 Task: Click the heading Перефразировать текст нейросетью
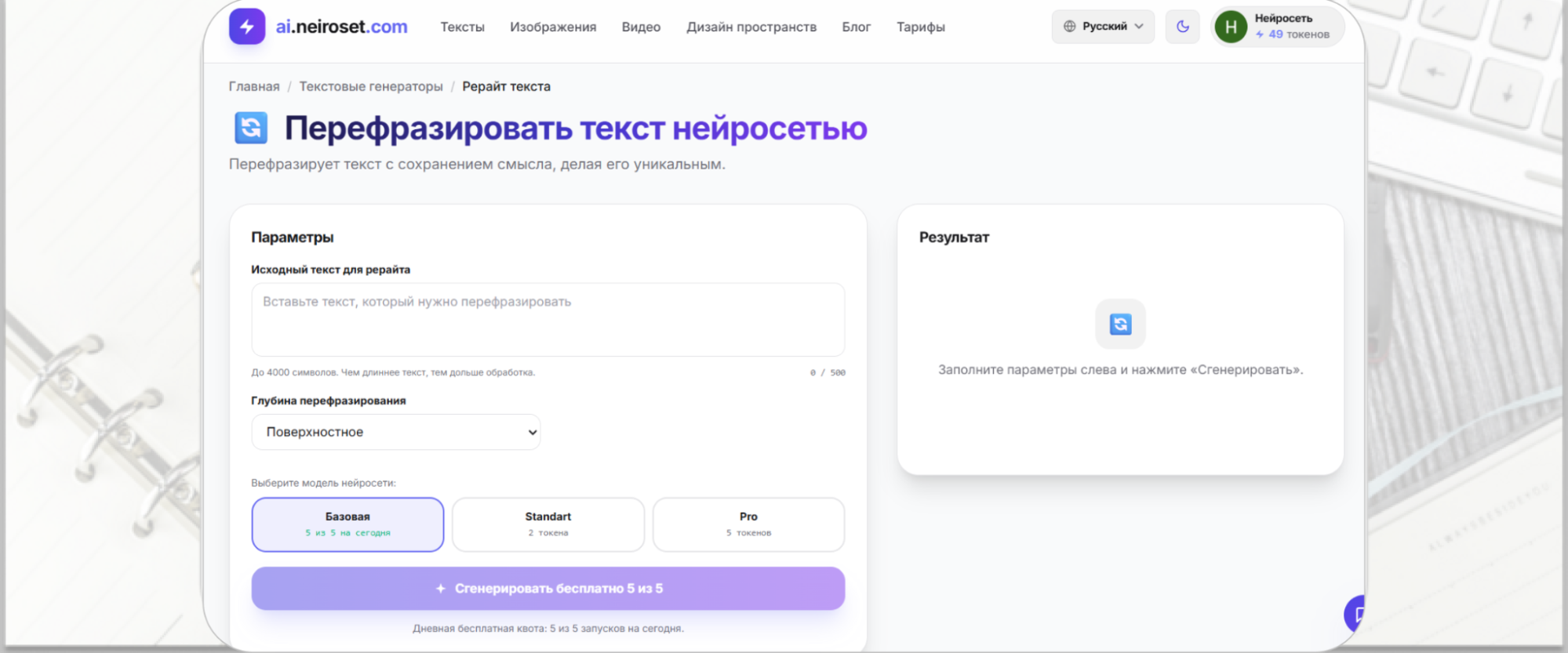click(576, 129)
